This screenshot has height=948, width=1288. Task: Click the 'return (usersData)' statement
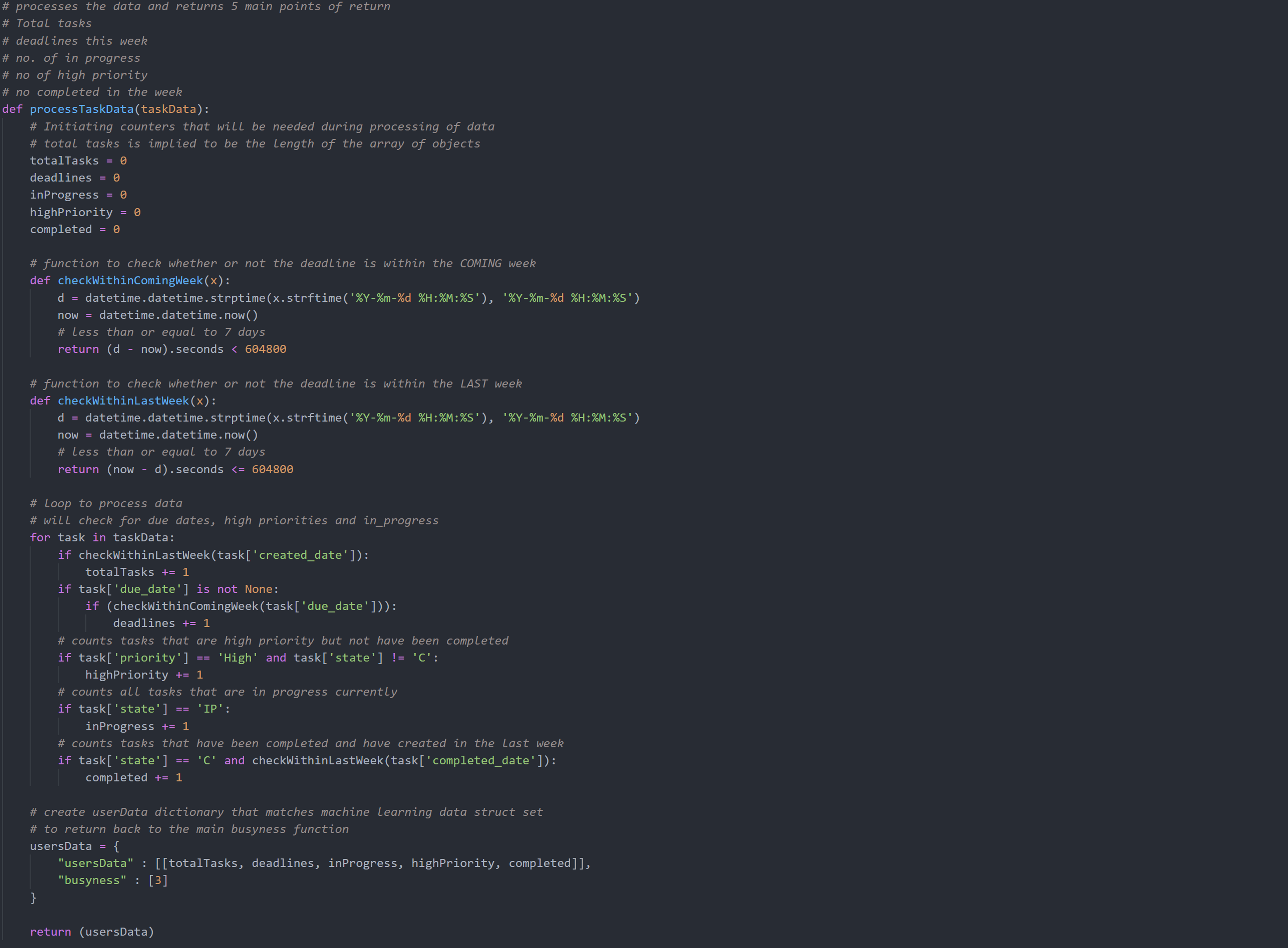[92, 932]
